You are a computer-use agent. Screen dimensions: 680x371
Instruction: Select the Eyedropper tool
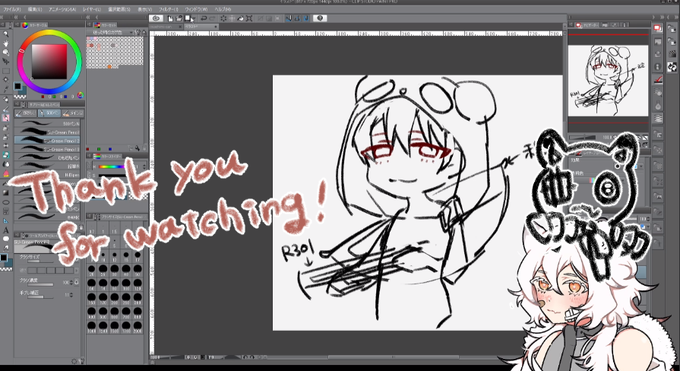pos(6,89)
